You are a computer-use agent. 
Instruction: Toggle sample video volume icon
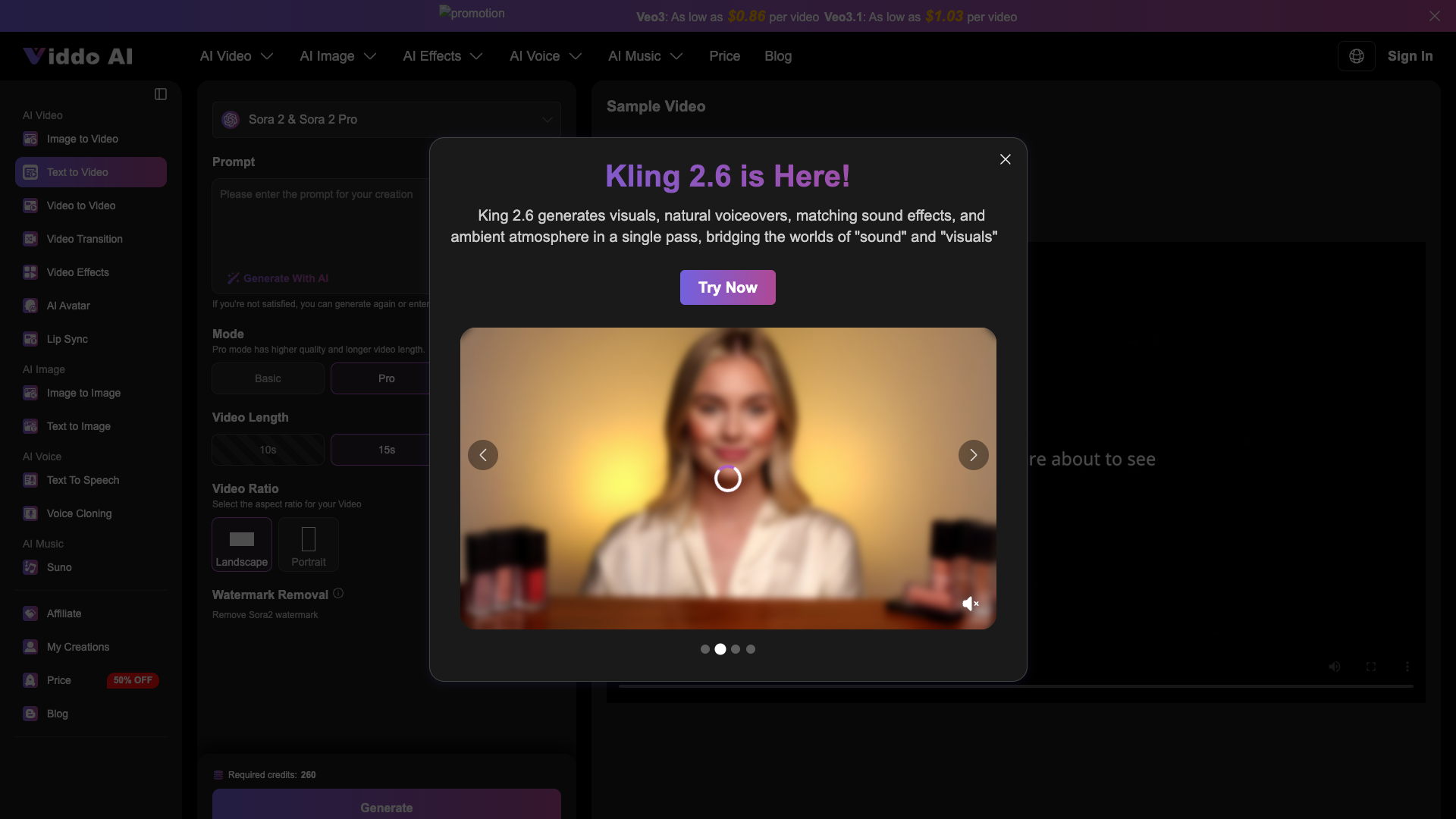tap(1335, 667)
